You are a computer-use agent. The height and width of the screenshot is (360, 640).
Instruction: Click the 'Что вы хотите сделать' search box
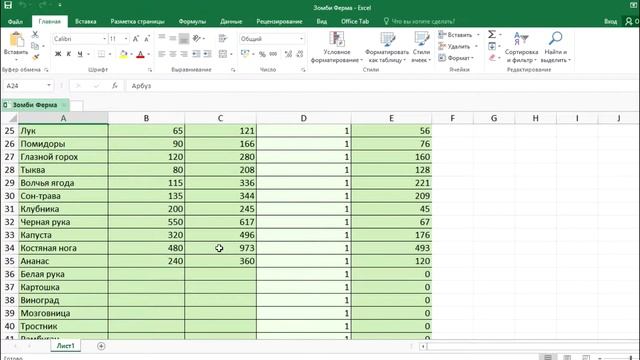(423, 21)
